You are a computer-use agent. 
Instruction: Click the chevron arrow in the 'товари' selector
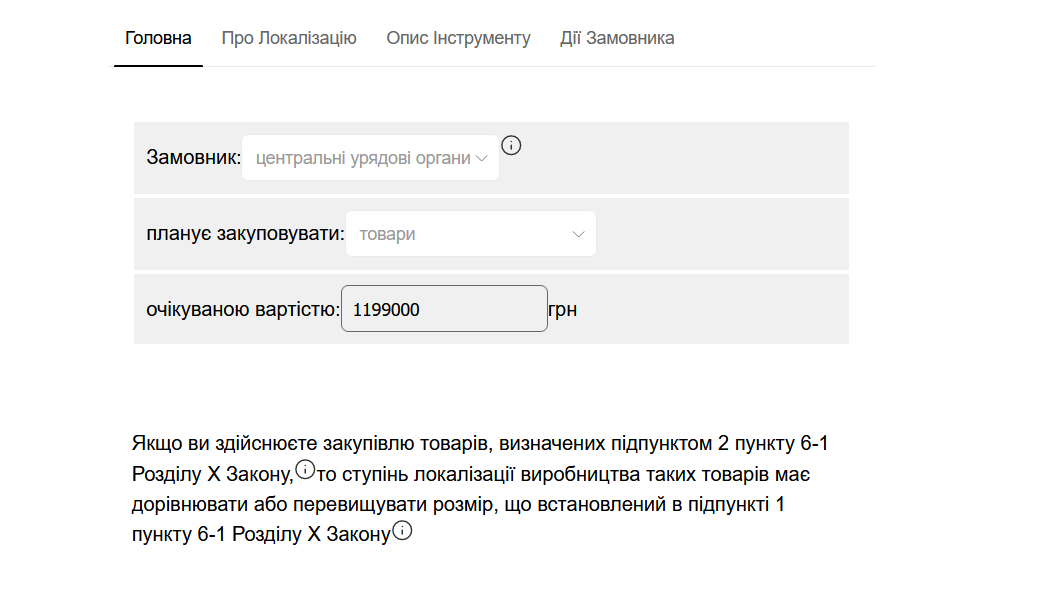[x=578, y=234]
